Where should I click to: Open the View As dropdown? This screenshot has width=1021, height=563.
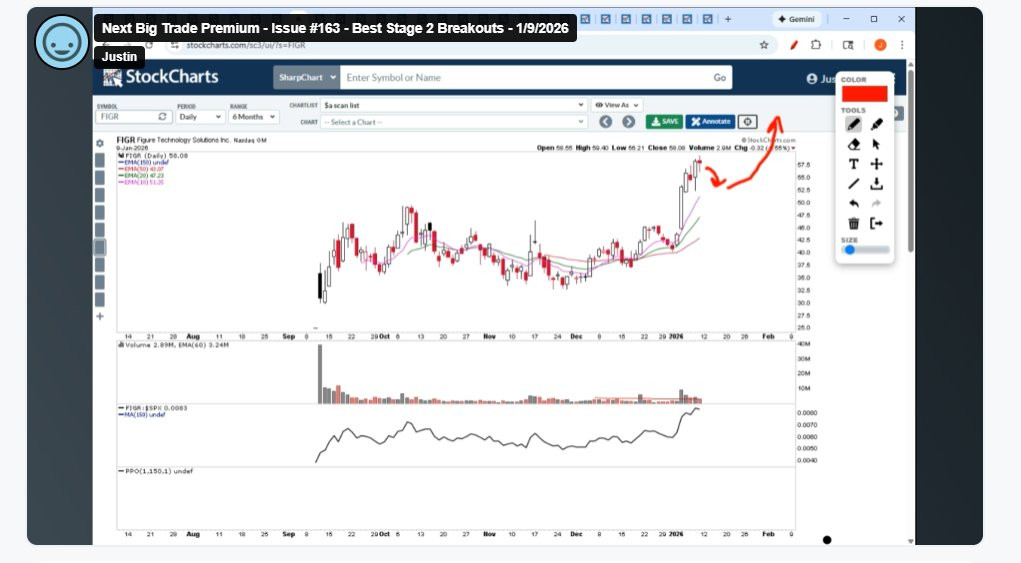617,105
